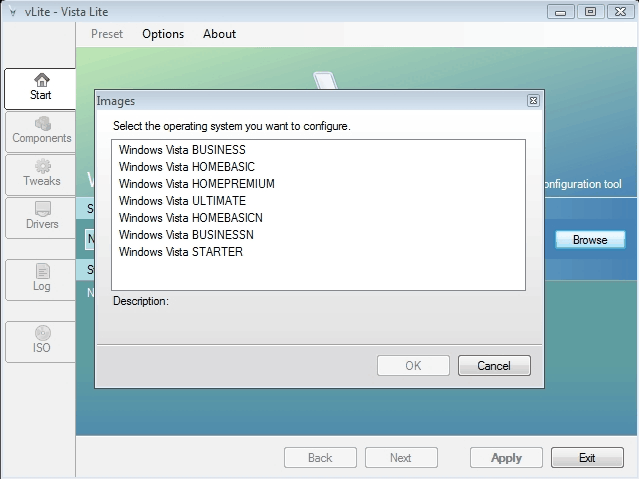Click the Apply button
This screenshot has width=639, height=479.
point(506,458)
